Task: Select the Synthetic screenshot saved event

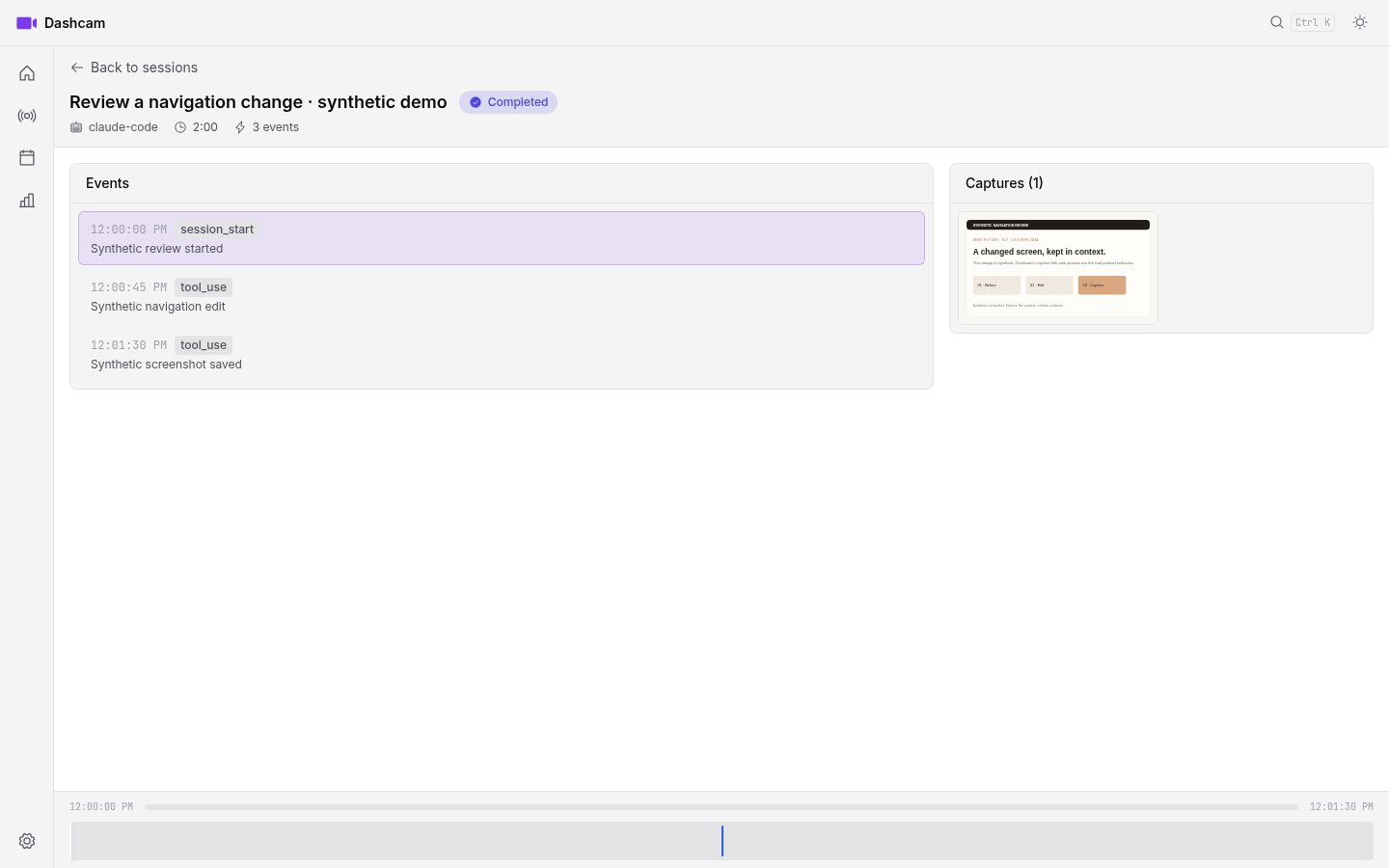Action: [x=502, y=354]
